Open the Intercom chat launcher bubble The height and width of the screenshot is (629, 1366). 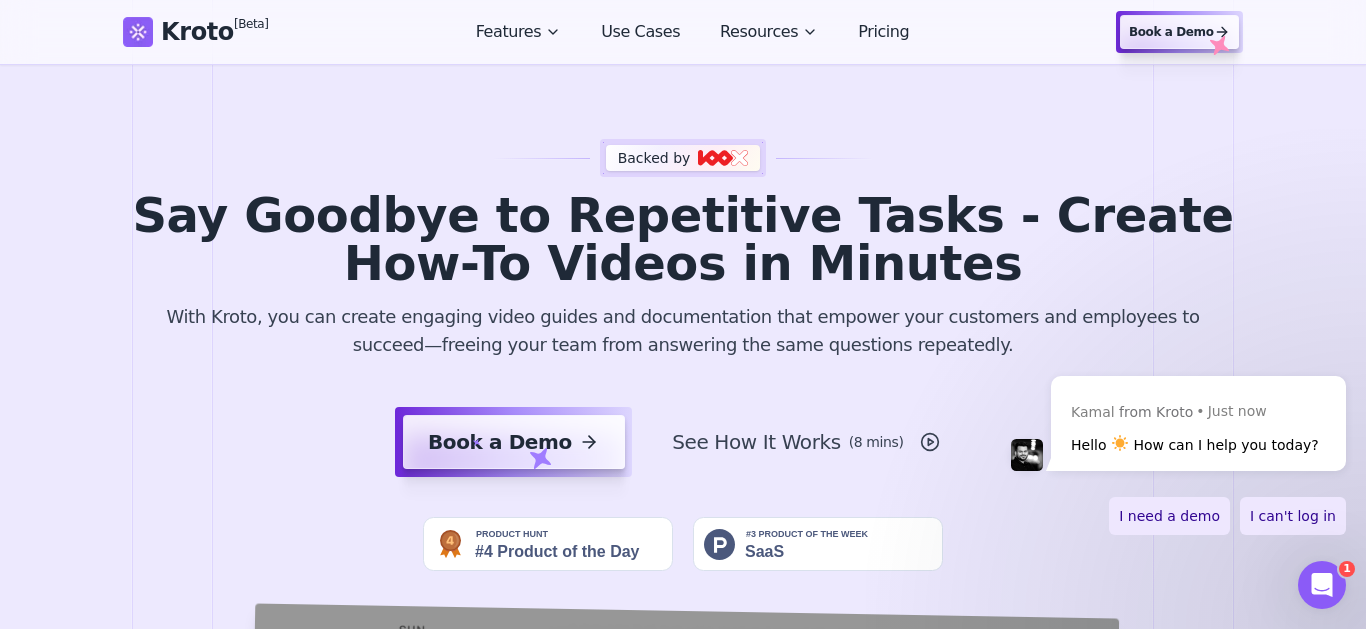(1322, 585)
